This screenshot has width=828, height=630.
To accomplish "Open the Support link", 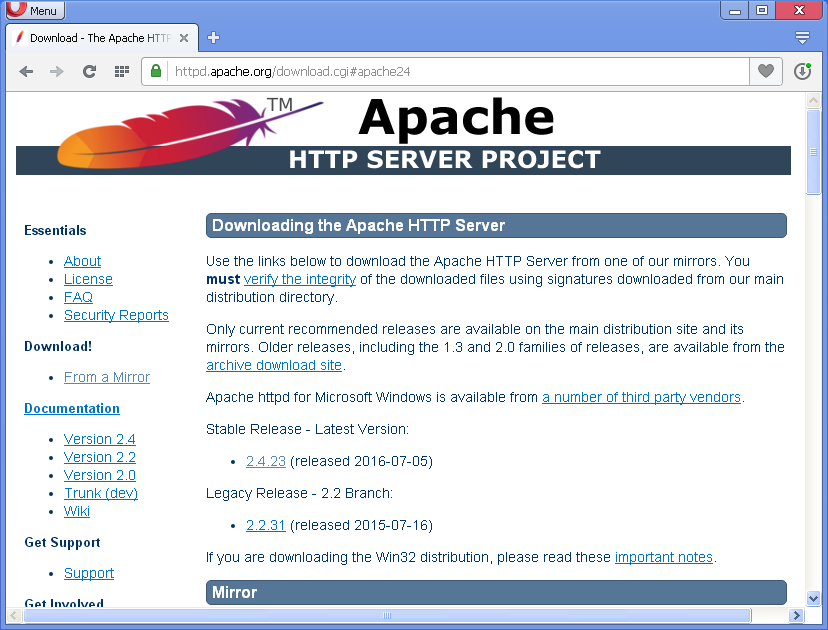I will click(x=89, y=573).
